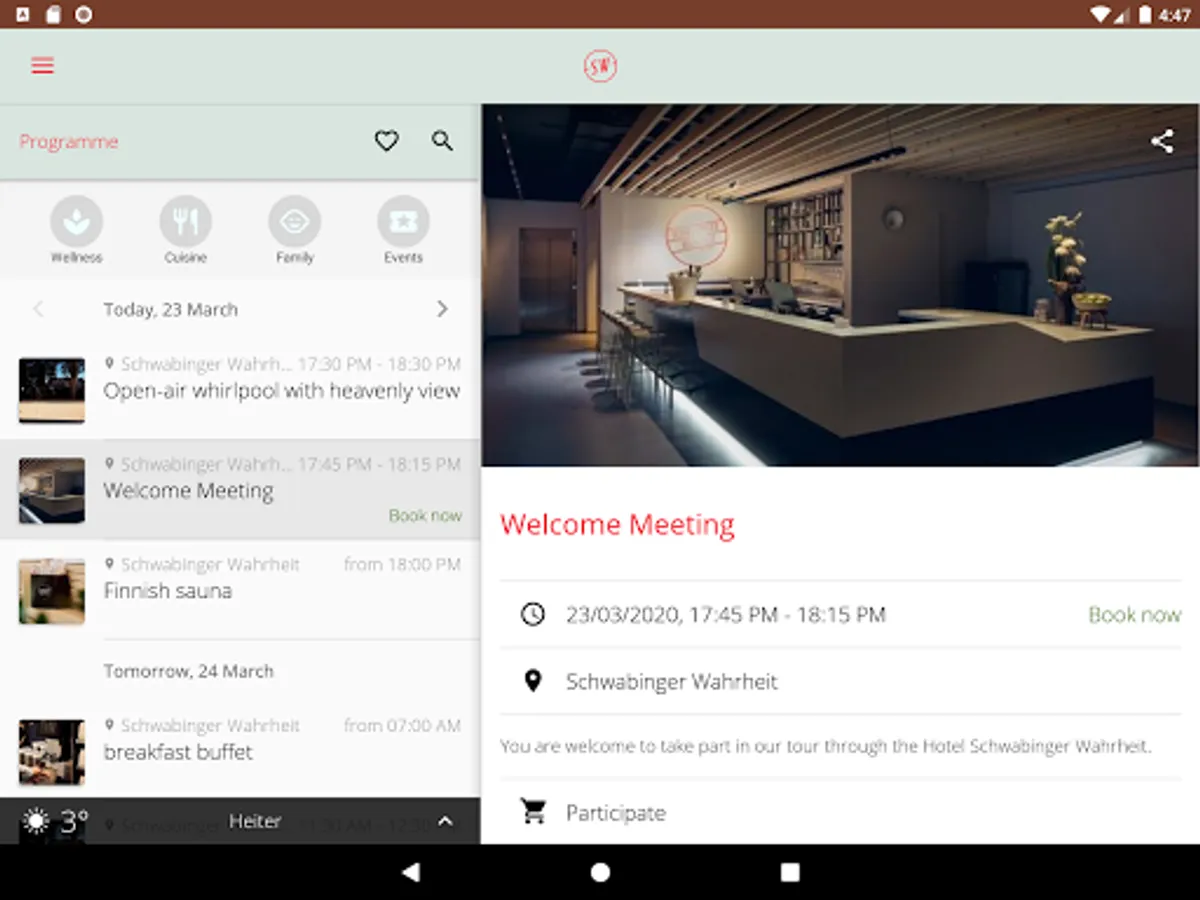Click the 3° temperature reading
This screenshot has height=900, width=1200.
pyautogui.click(x=74, y=822)
